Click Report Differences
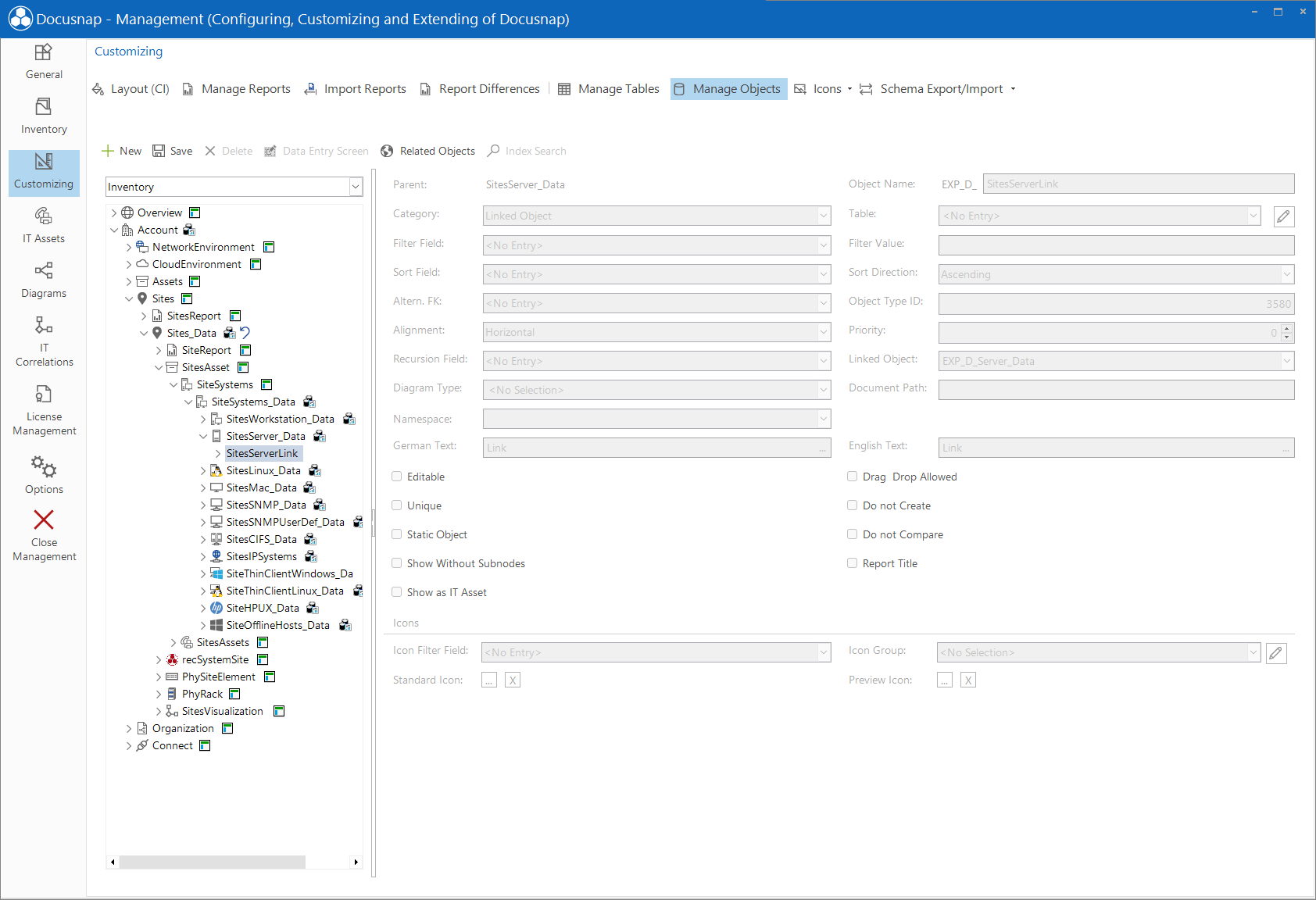The width and height of the screenshot is (1316, 900). tap(480, 89)
